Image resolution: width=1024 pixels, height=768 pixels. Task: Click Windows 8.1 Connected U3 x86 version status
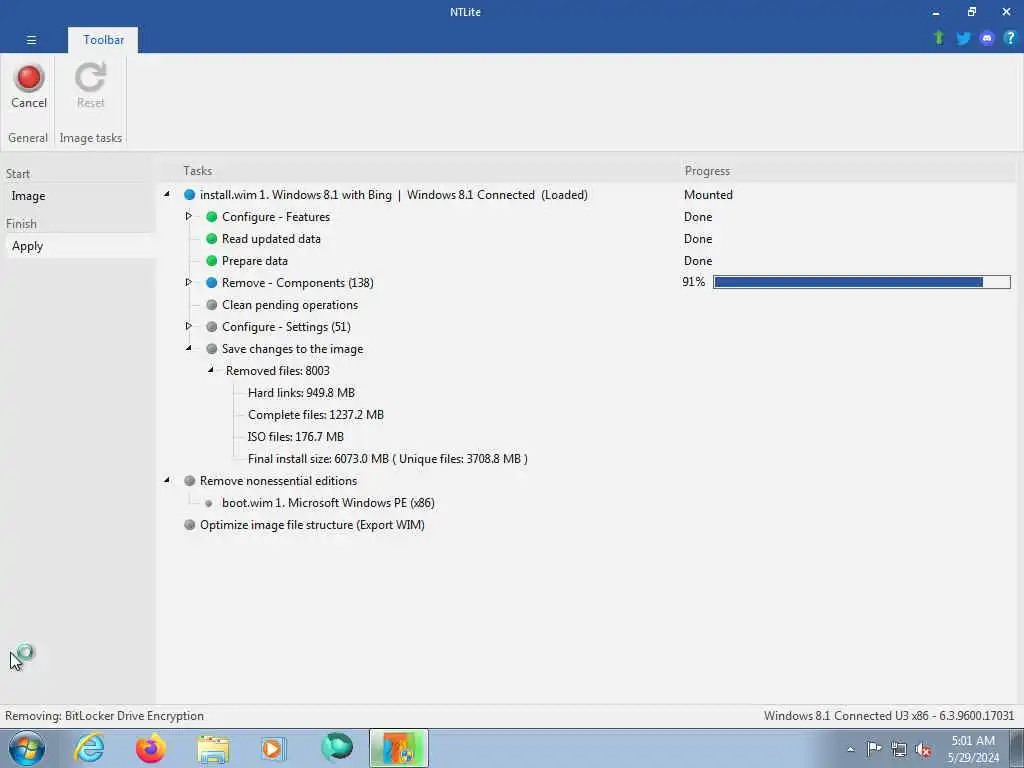click(x=889, y=716)
